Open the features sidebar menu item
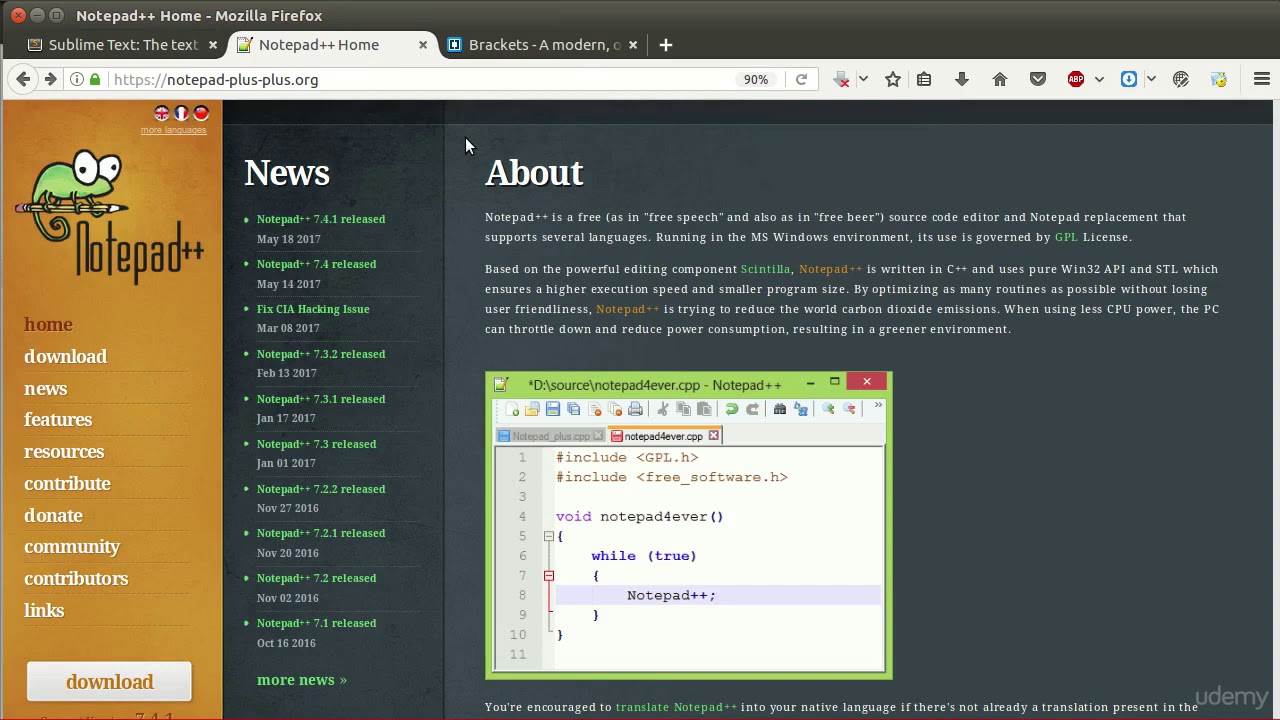 [58, 420]
